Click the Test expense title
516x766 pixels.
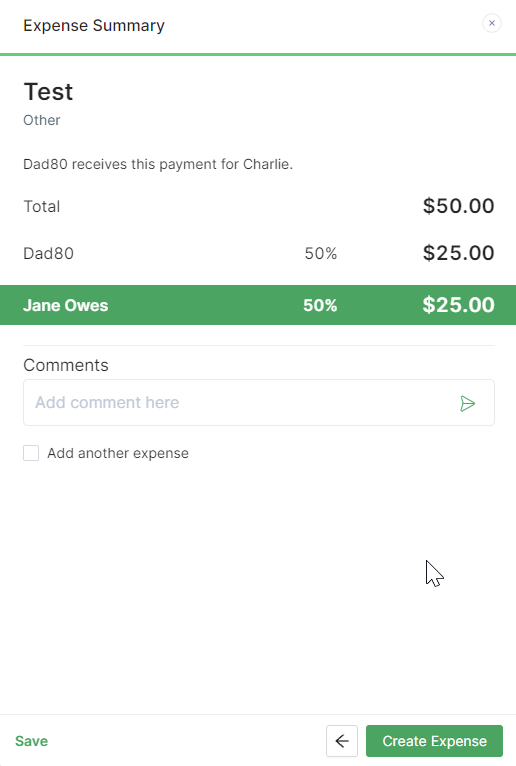(x=48, y=92)
